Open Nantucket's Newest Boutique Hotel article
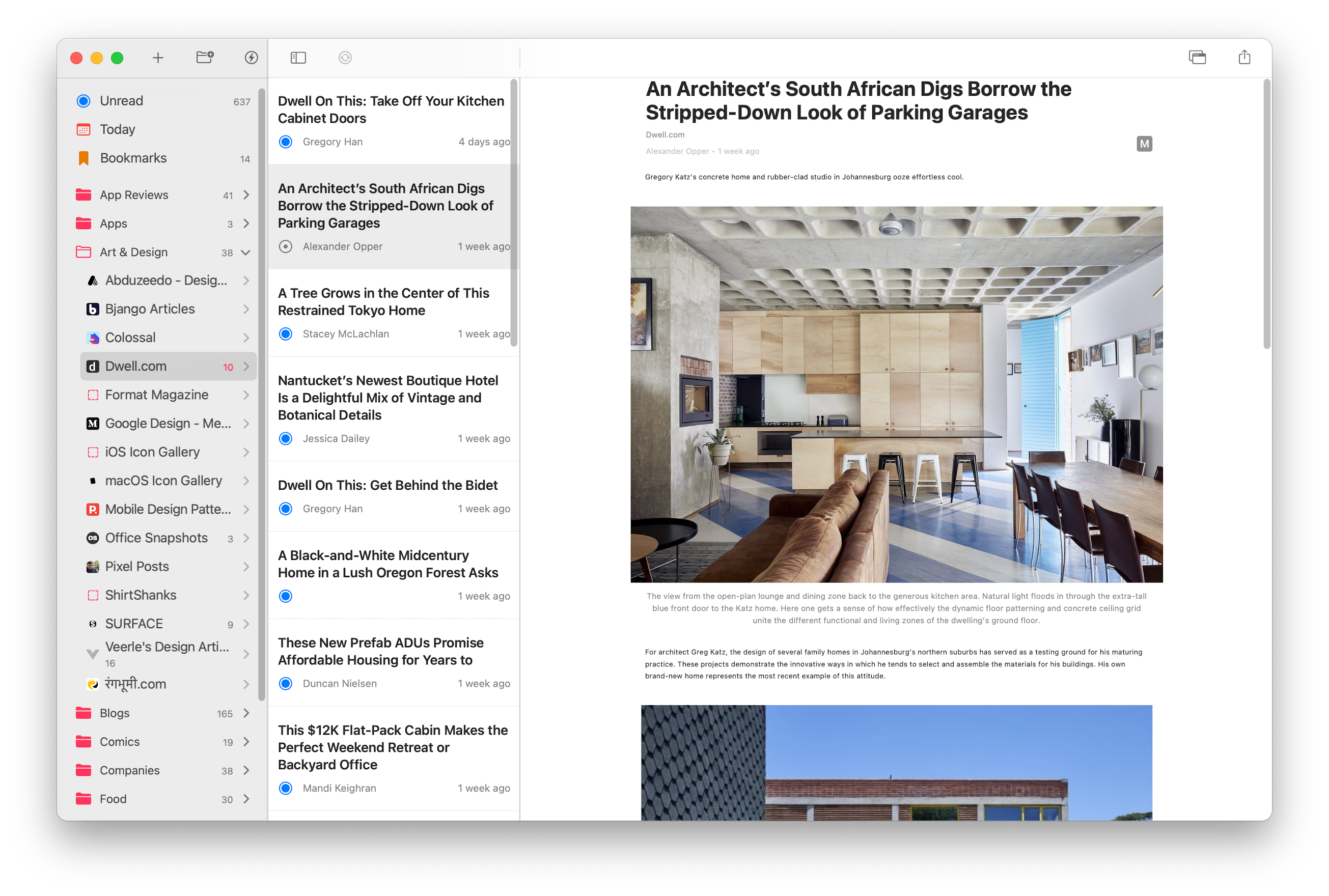 pyautogui.click(x=393, y=409)
